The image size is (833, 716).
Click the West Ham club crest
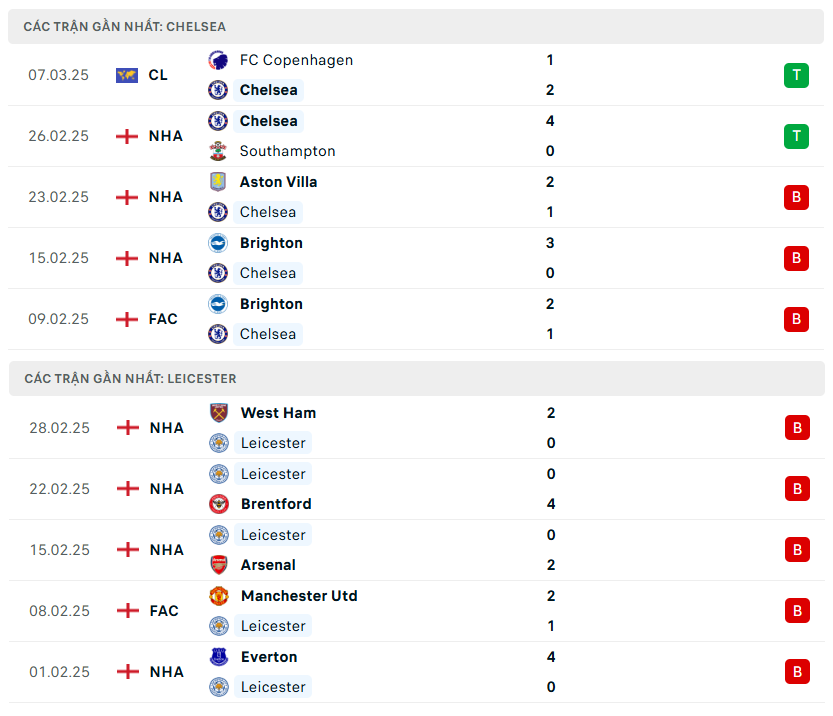218,413
